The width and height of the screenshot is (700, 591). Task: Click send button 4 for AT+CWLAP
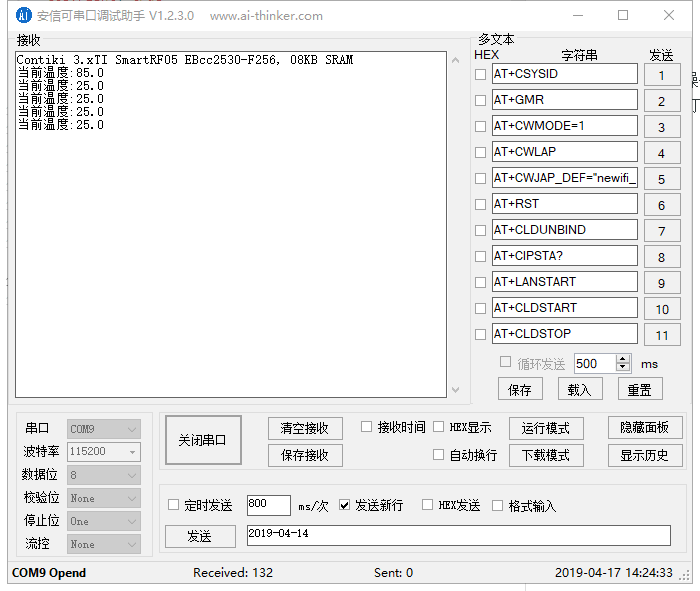(662, 153)
